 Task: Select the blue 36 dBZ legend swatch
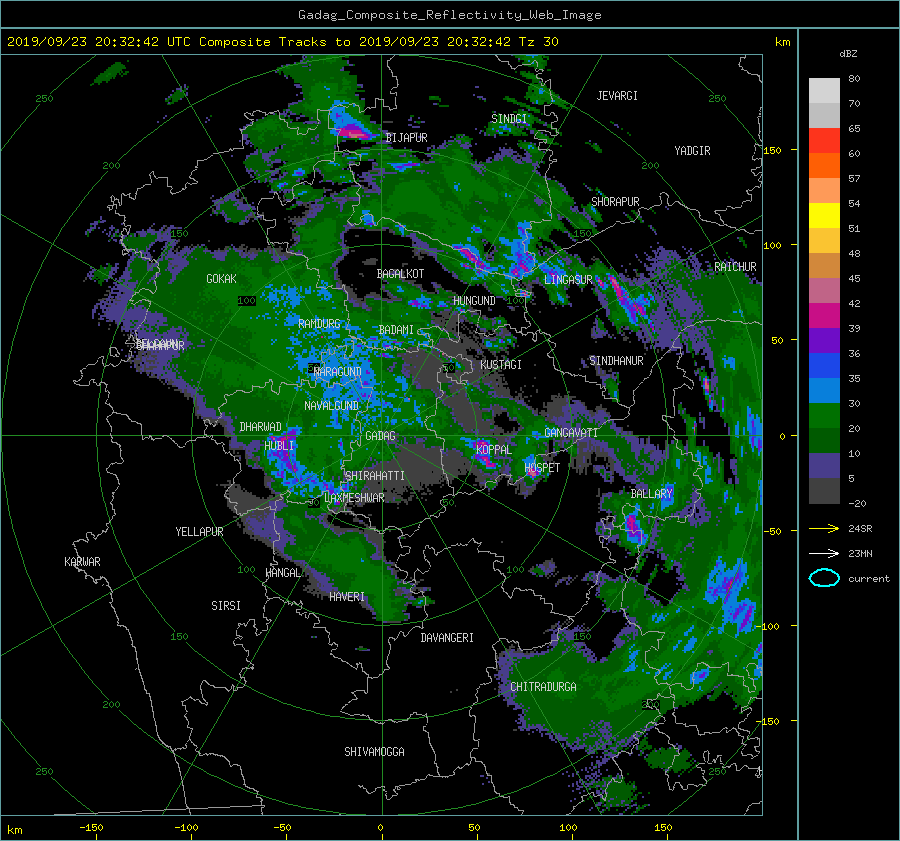[824, 366]
